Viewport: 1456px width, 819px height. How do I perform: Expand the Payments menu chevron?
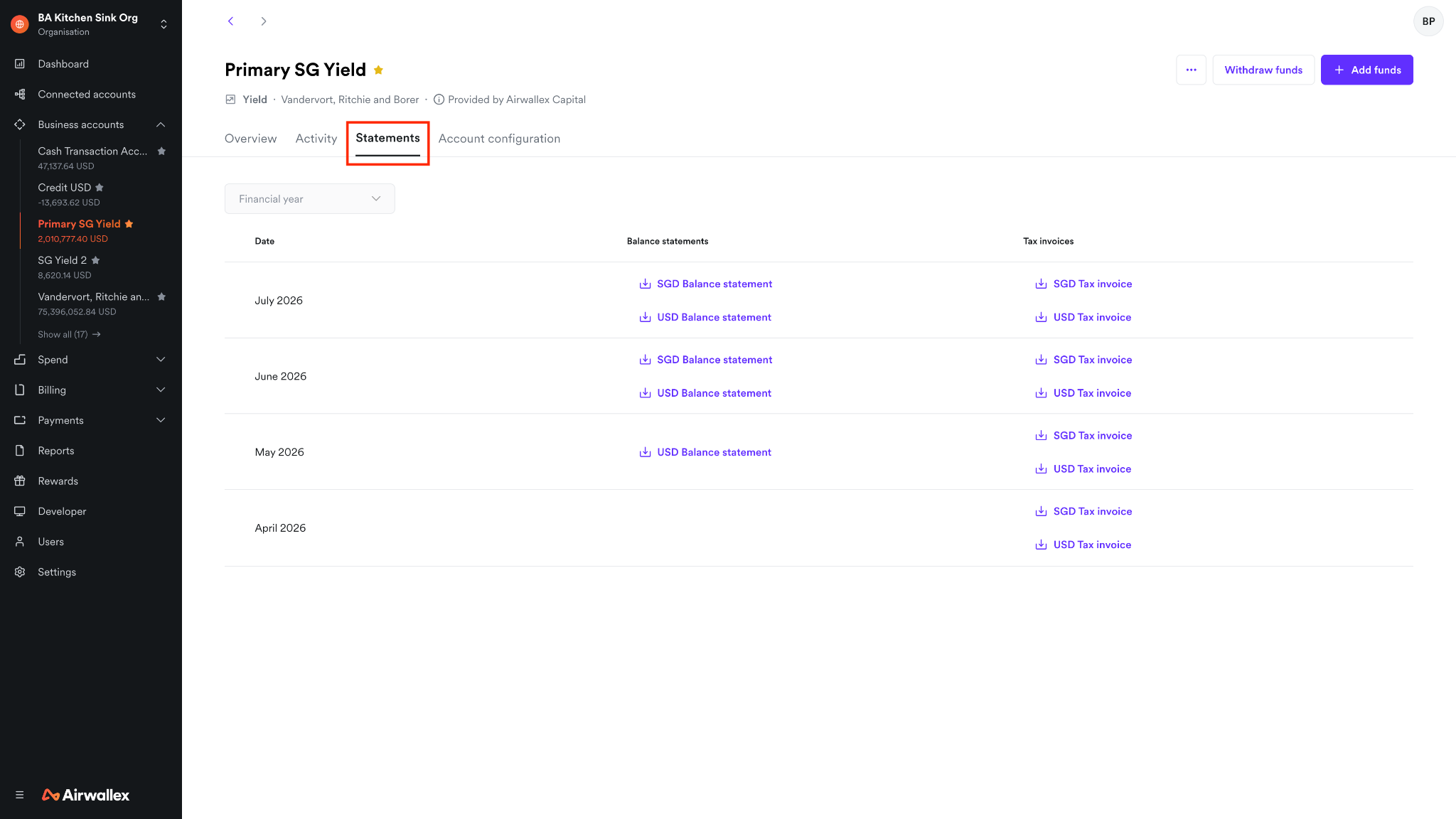[x=161, y=420]
